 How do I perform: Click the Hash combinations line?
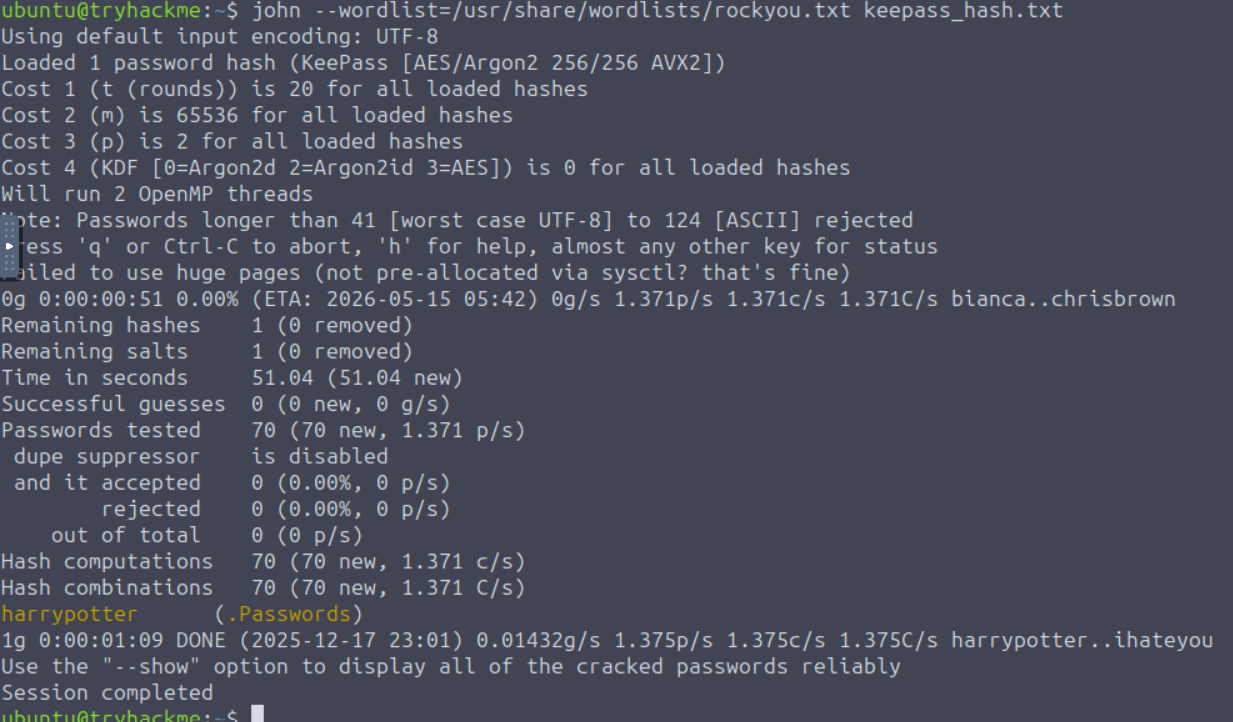262,587
